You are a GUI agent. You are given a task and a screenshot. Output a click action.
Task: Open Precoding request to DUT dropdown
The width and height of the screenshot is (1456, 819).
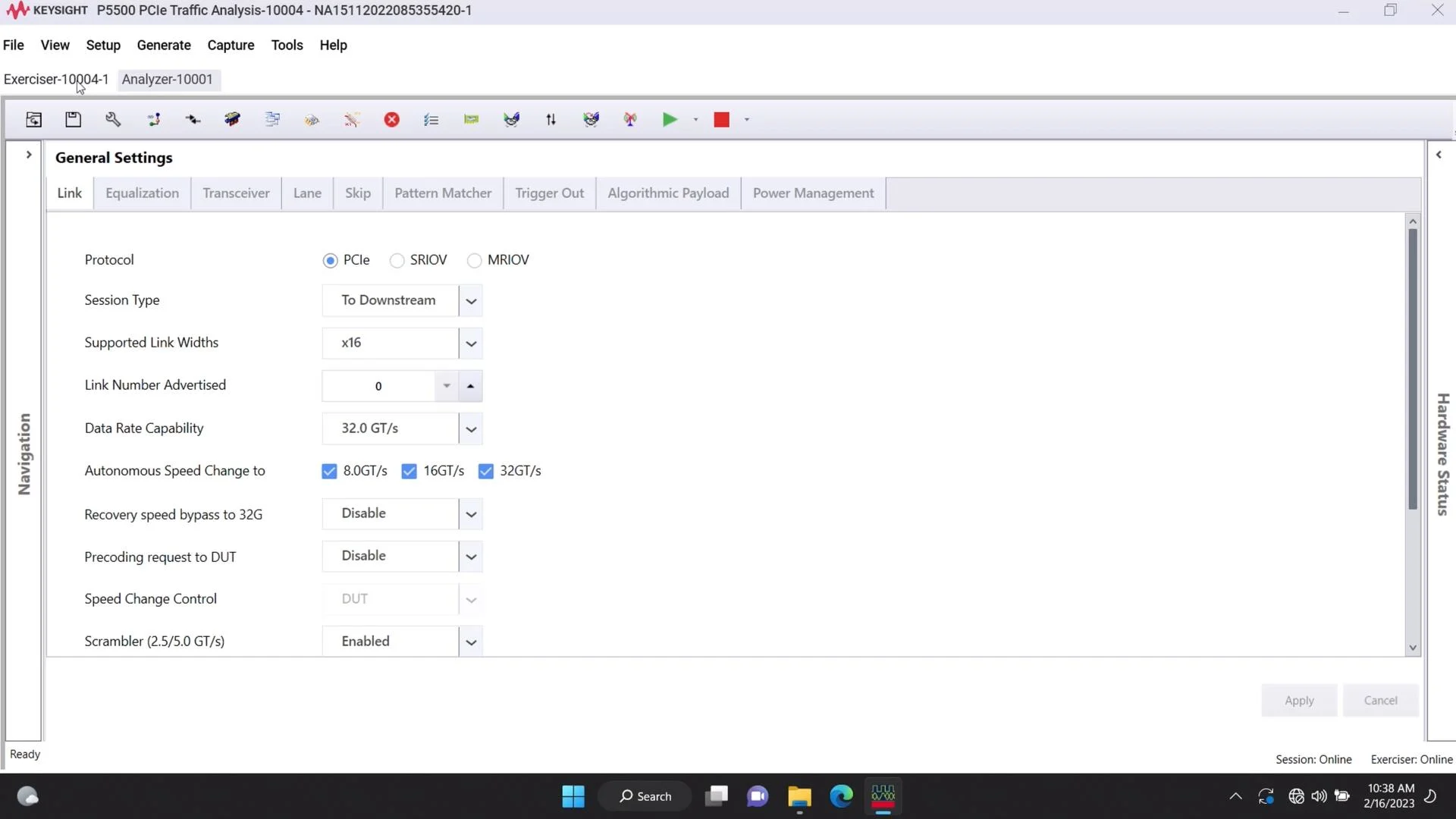(471, 557)
